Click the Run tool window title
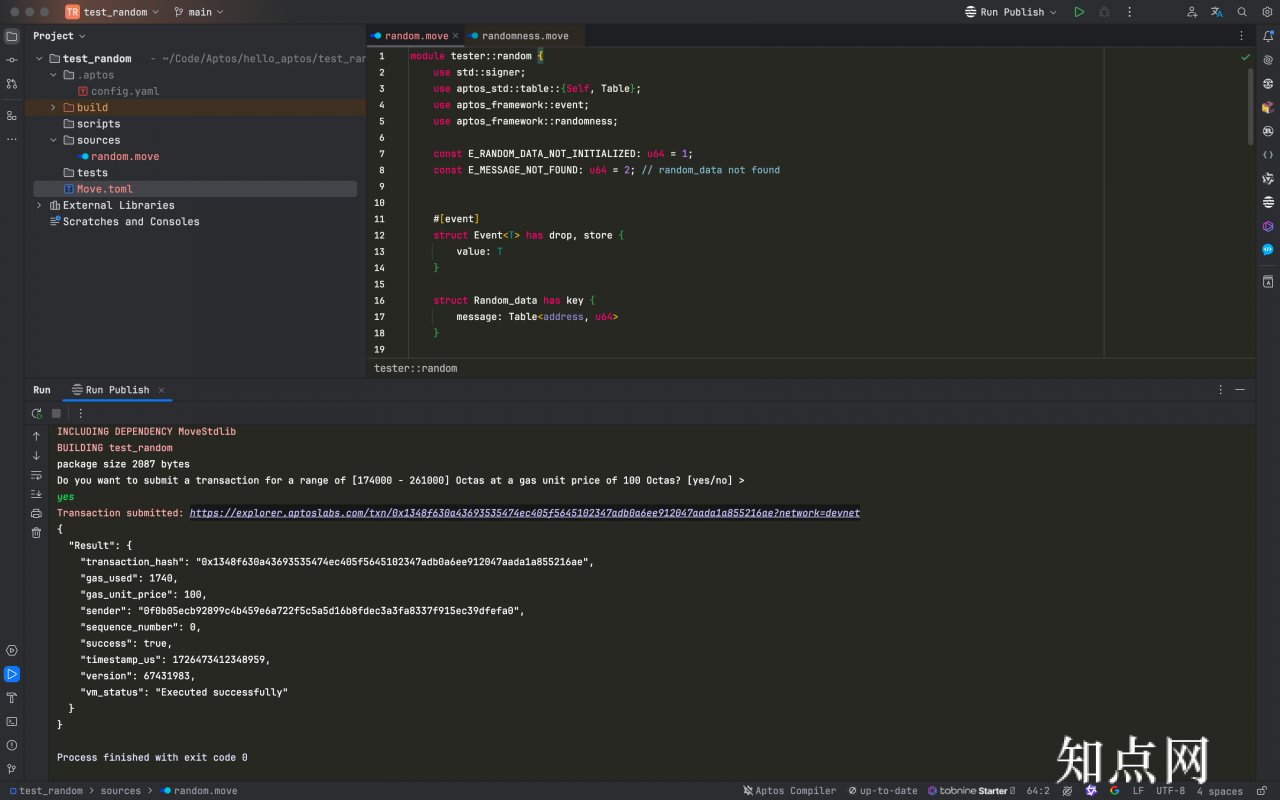Image resolution: width=1280 pixels, height=800 pixels. 42,390
